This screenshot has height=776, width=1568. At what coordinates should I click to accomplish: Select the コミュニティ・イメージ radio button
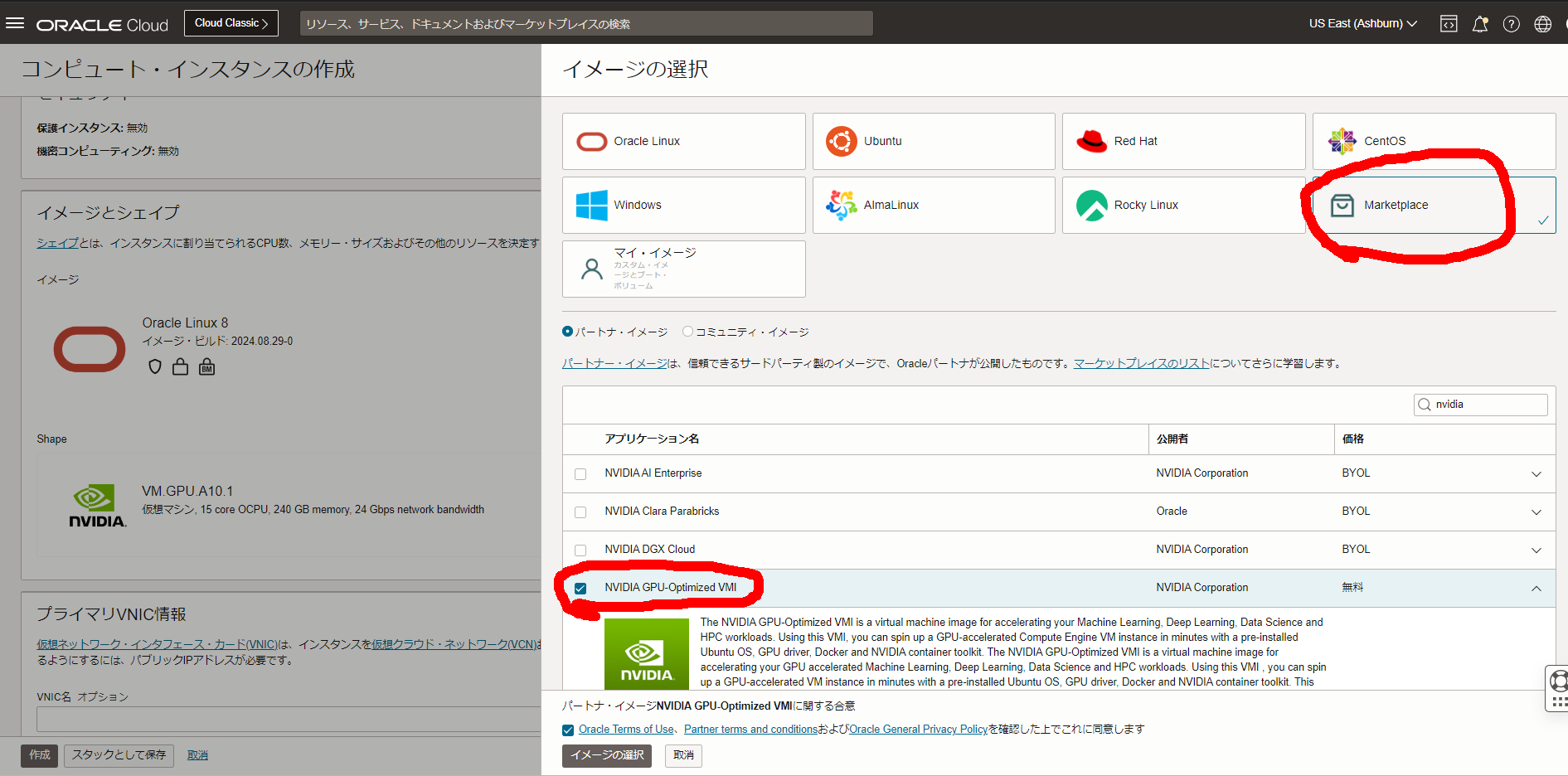click(x=687, y=332)
